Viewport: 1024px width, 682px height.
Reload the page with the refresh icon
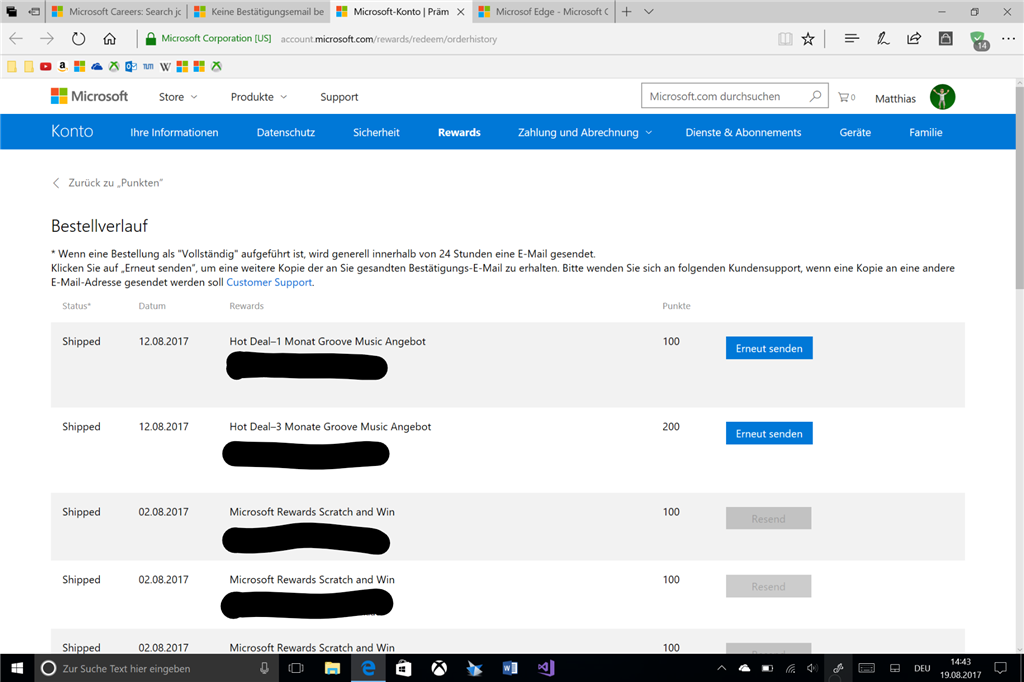pos(78,39)
